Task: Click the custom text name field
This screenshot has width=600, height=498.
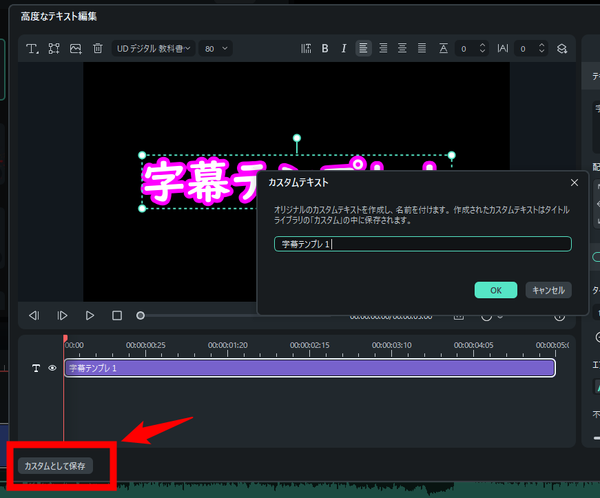Action: (423, 244)
